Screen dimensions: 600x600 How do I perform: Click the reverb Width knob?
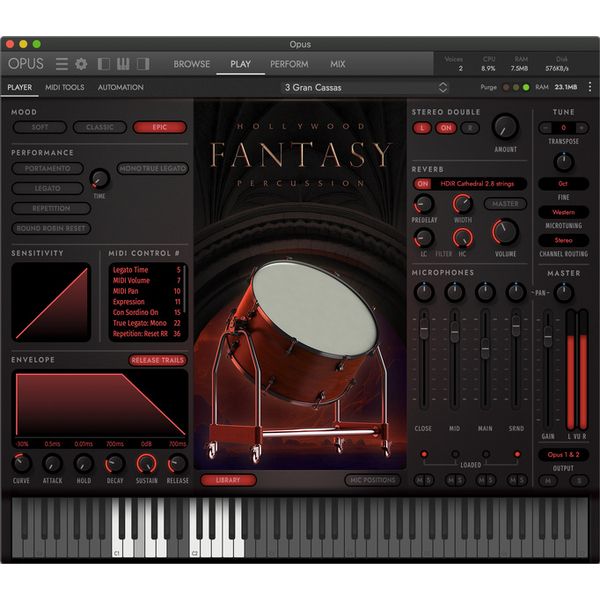click(x=462, y=204)
